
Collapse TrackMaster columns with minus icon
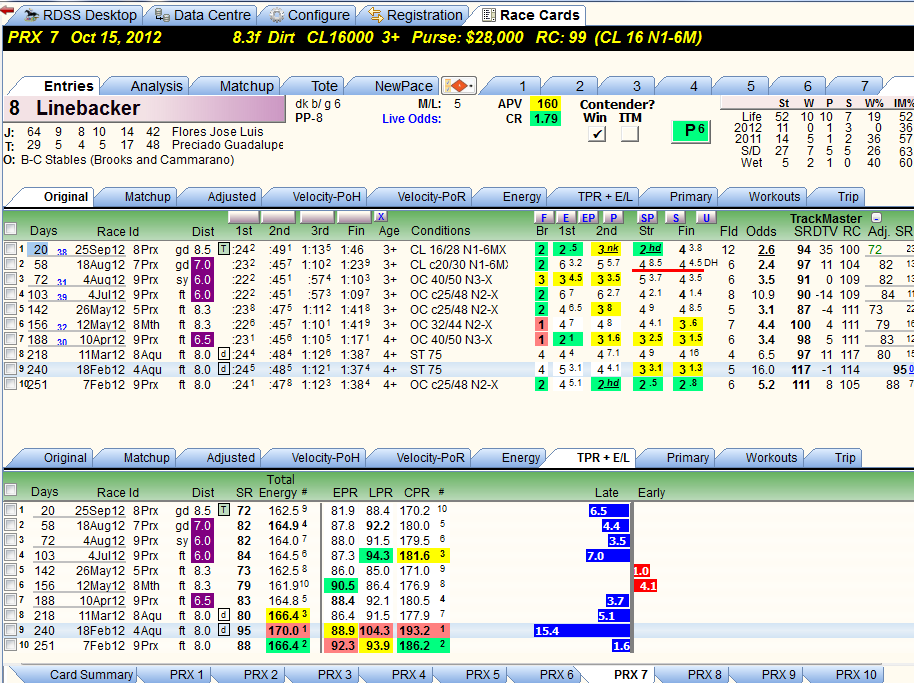[876, 218]
